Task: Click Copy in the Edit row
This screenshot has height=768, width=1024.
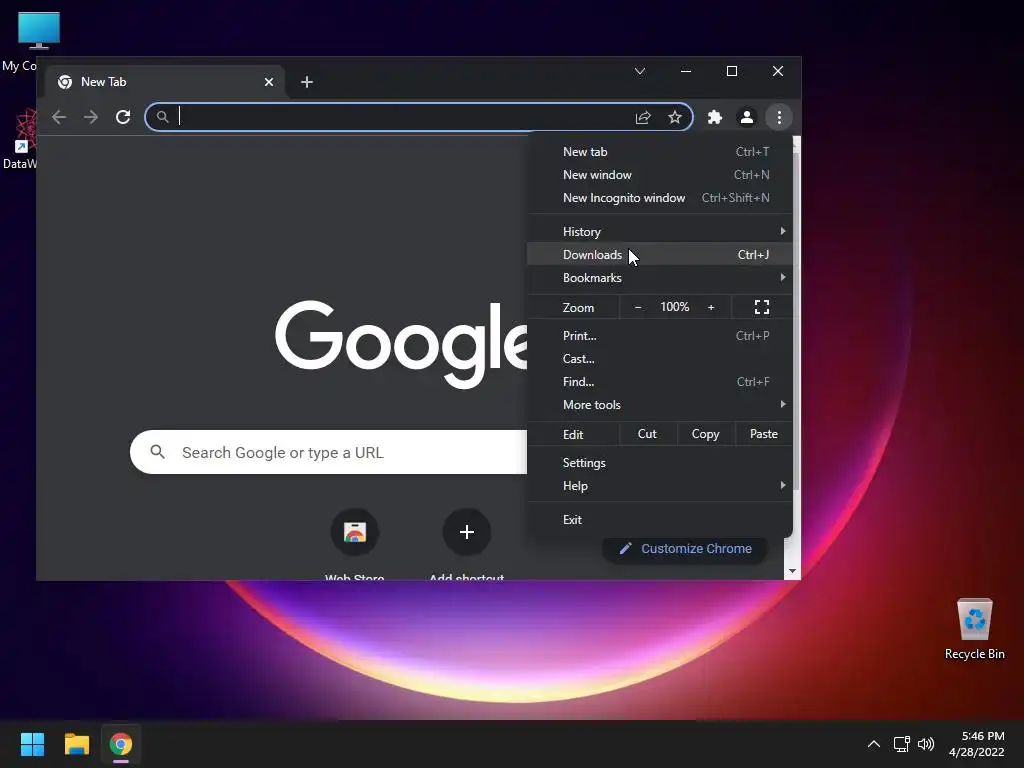Action: 705,434
